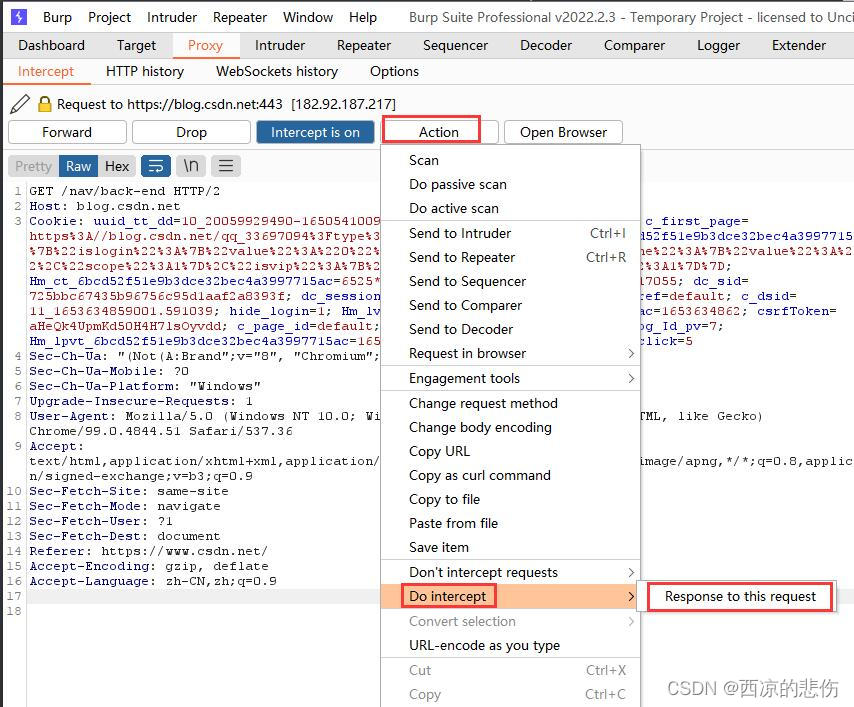
Task: Choose Send to Decoder
Action: pos(510,329)
